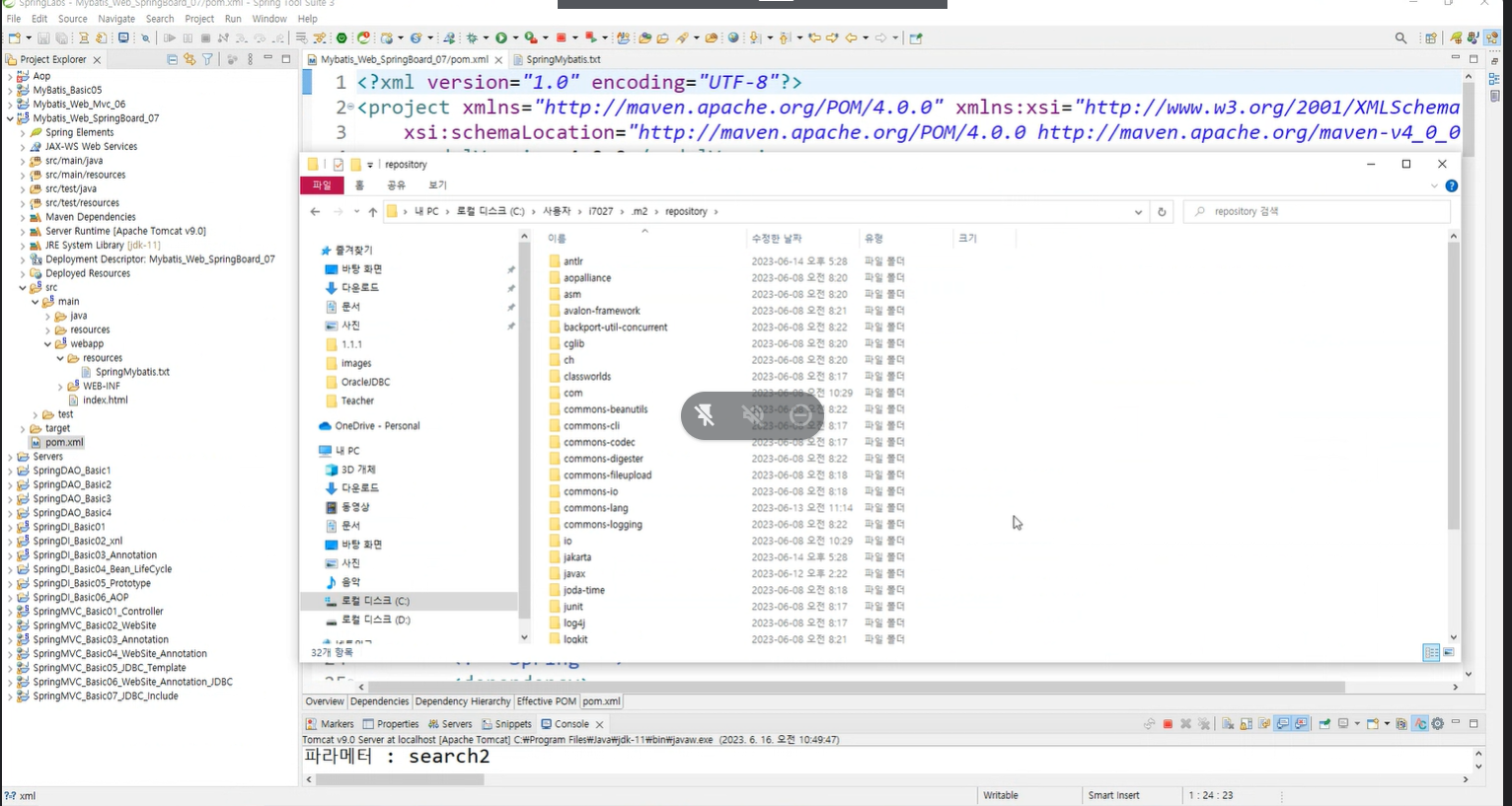Collapse the src folder in Project Explorer
The width and height of the screenshot is (1512, 806).
click(x=23, y=288)
